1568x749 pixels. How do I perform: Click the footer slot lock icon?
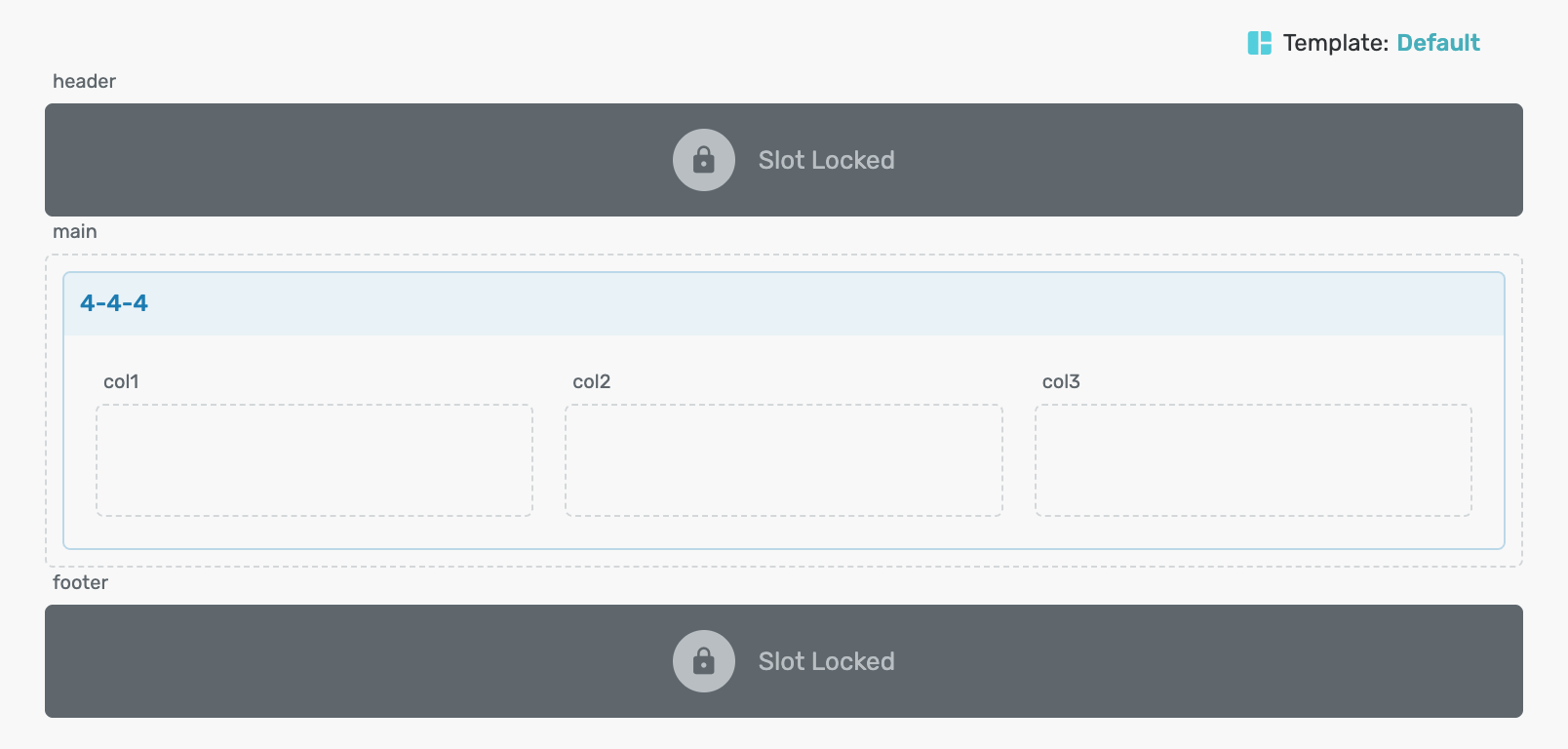[704, 661]
